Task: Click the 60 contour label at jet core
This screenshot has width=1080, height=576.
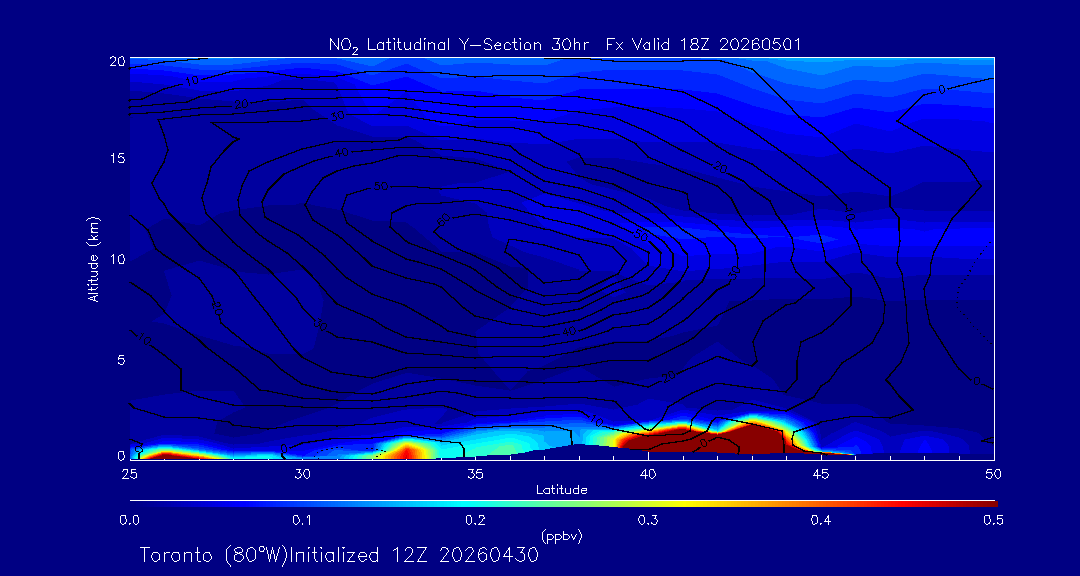Action: 444,220
